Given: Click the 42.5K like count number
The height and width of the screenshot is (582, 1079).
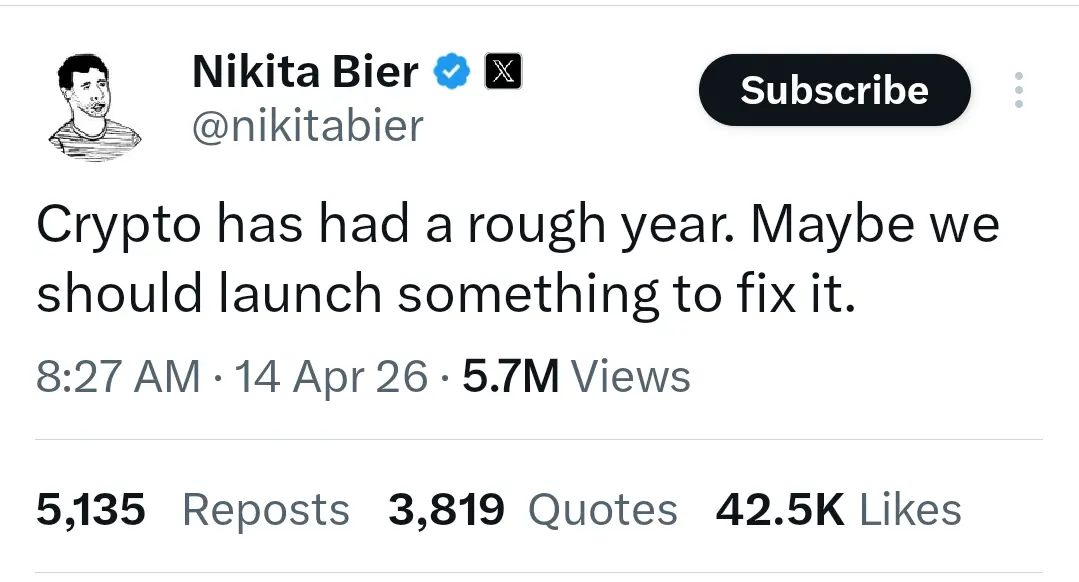Looking at the screenshot, I should (780, 510).
